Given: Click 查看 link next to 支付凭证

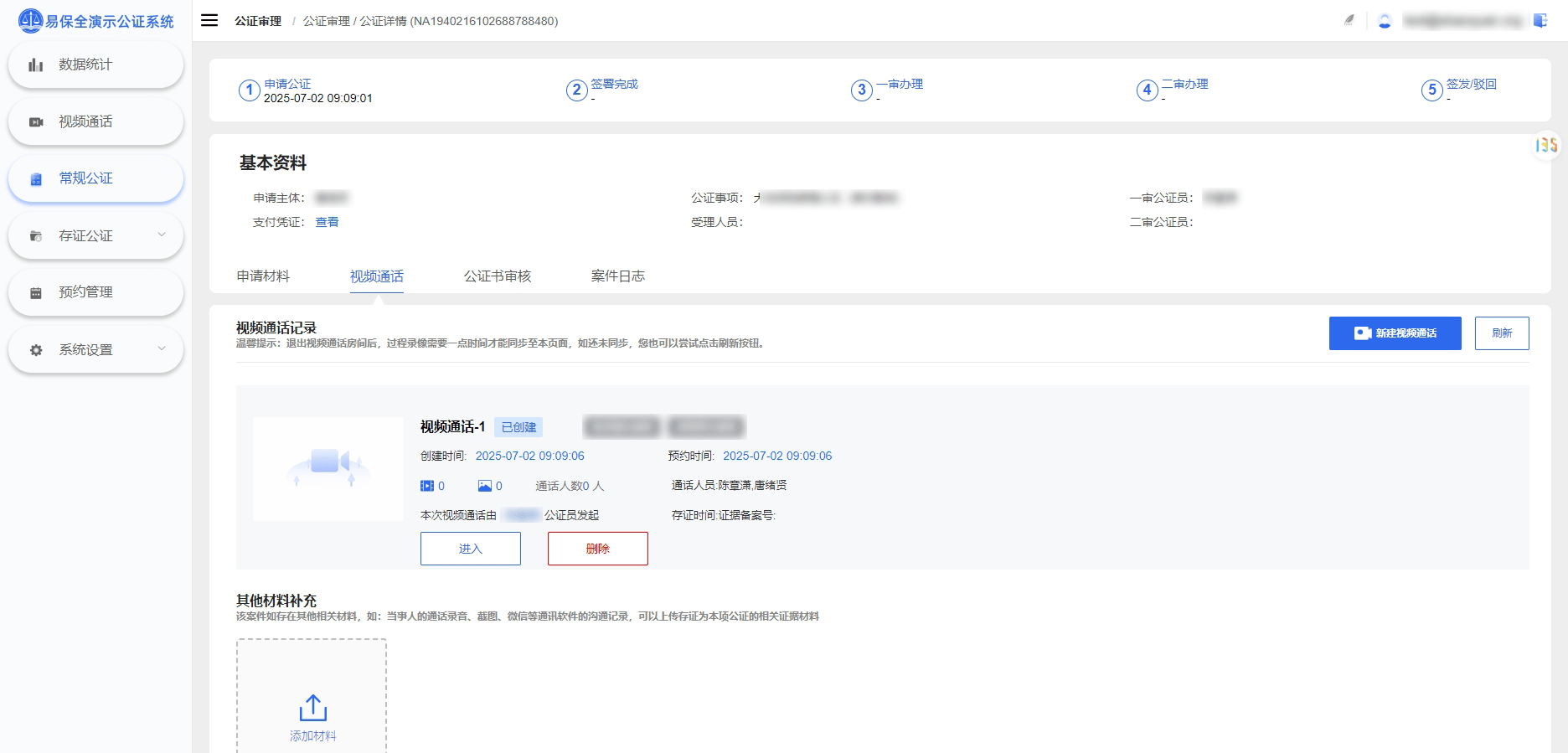Looking at the screenshot, I should [327, 222].
